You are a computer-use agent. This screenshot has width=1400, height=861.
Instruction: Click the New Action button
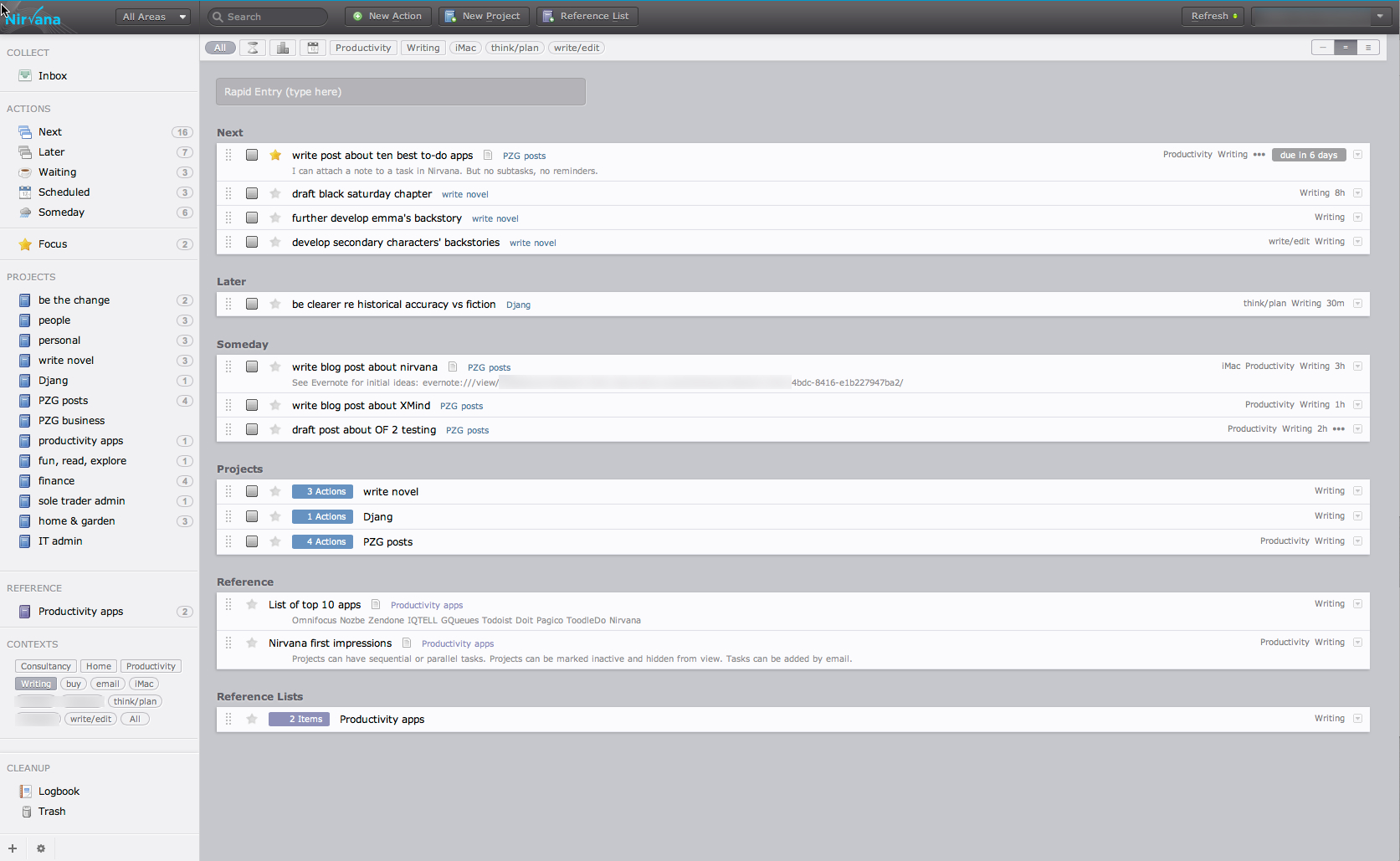pos(387,16)
